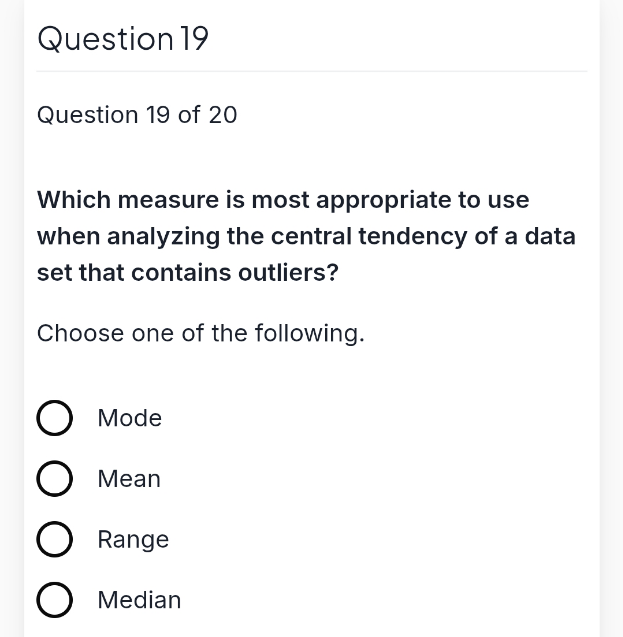Click 'central tendency' in the question text

coord(369,237)
